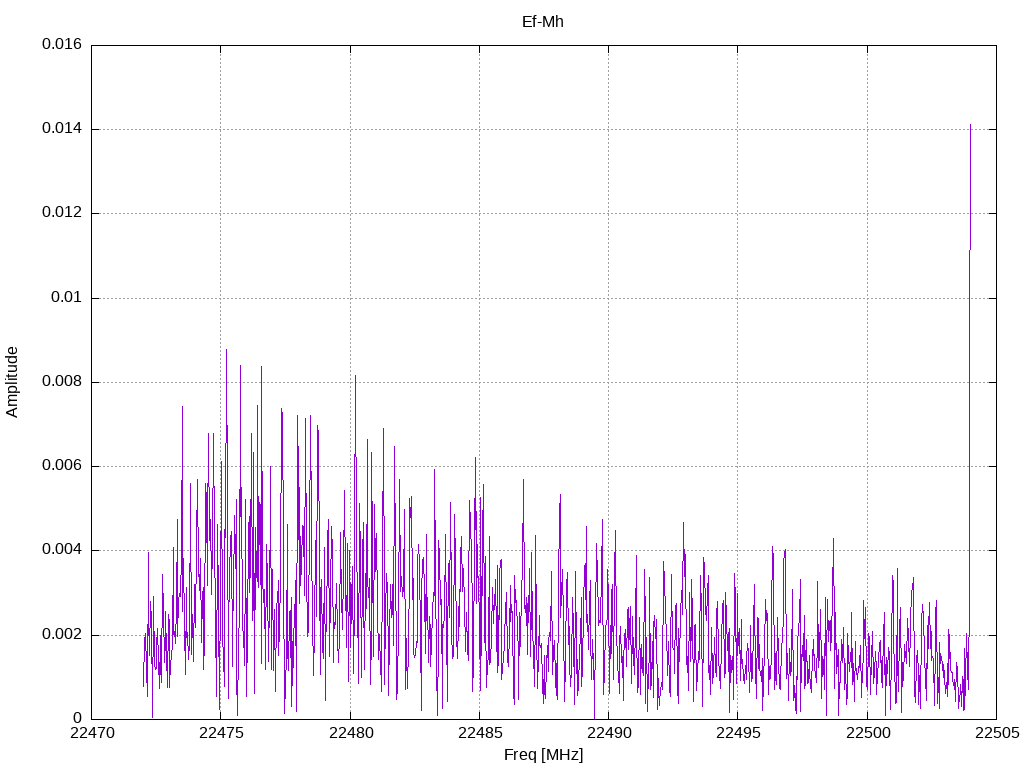The width and height of the screenshot is (1024, 768).
Task: Click the 0.002 y-axis tick label
Action: coord(62,635)
